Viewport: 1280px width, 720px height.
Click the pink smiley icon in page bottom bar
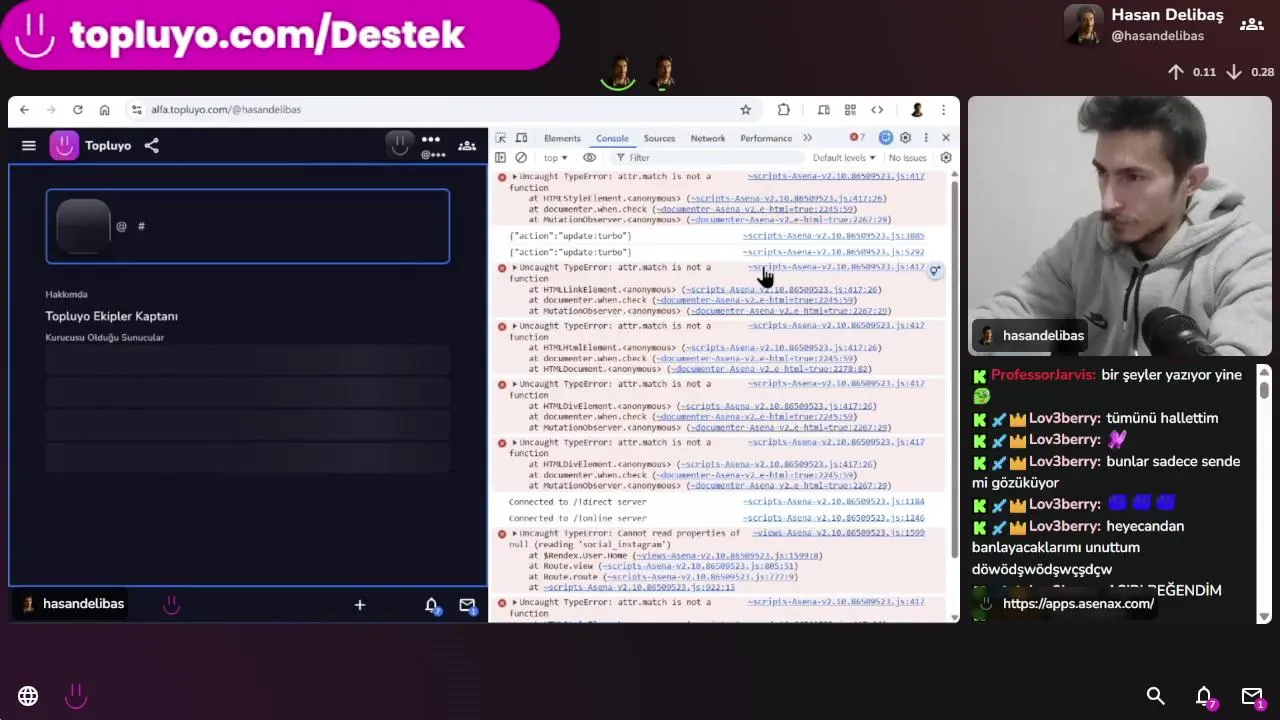click(x=171, y=605)
